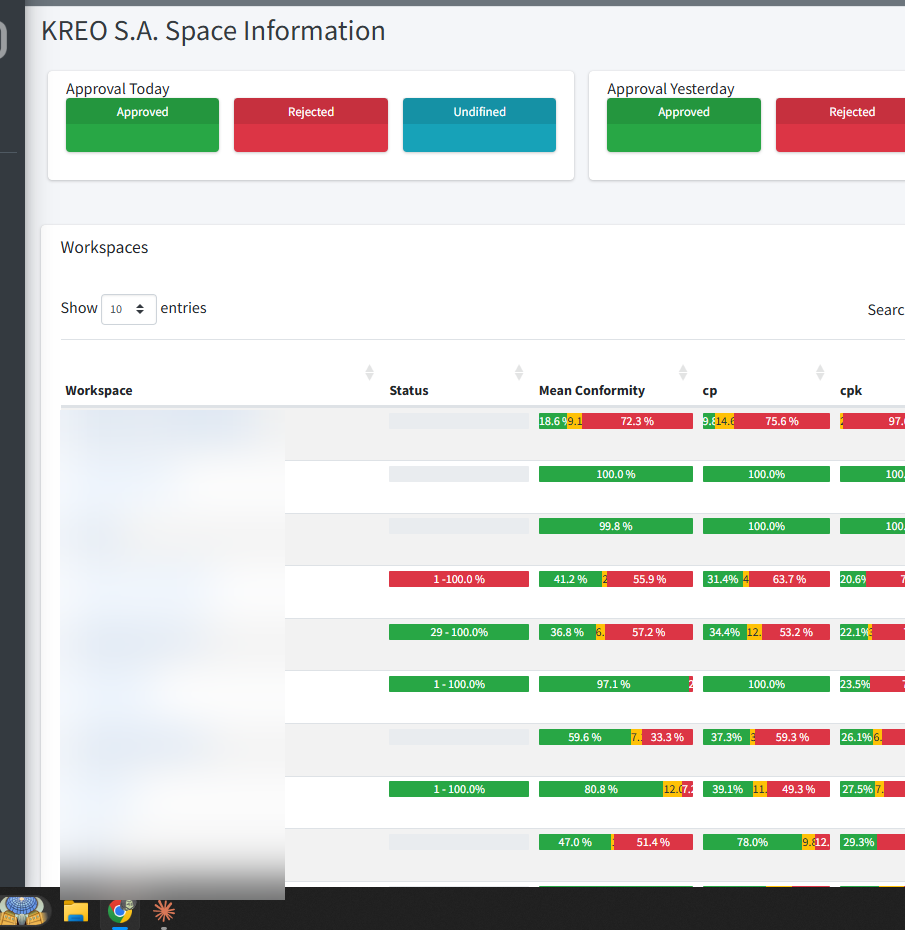This screenshot has width=905, height=930.
Task: Click the cpk column header
Action: point(850,391)
